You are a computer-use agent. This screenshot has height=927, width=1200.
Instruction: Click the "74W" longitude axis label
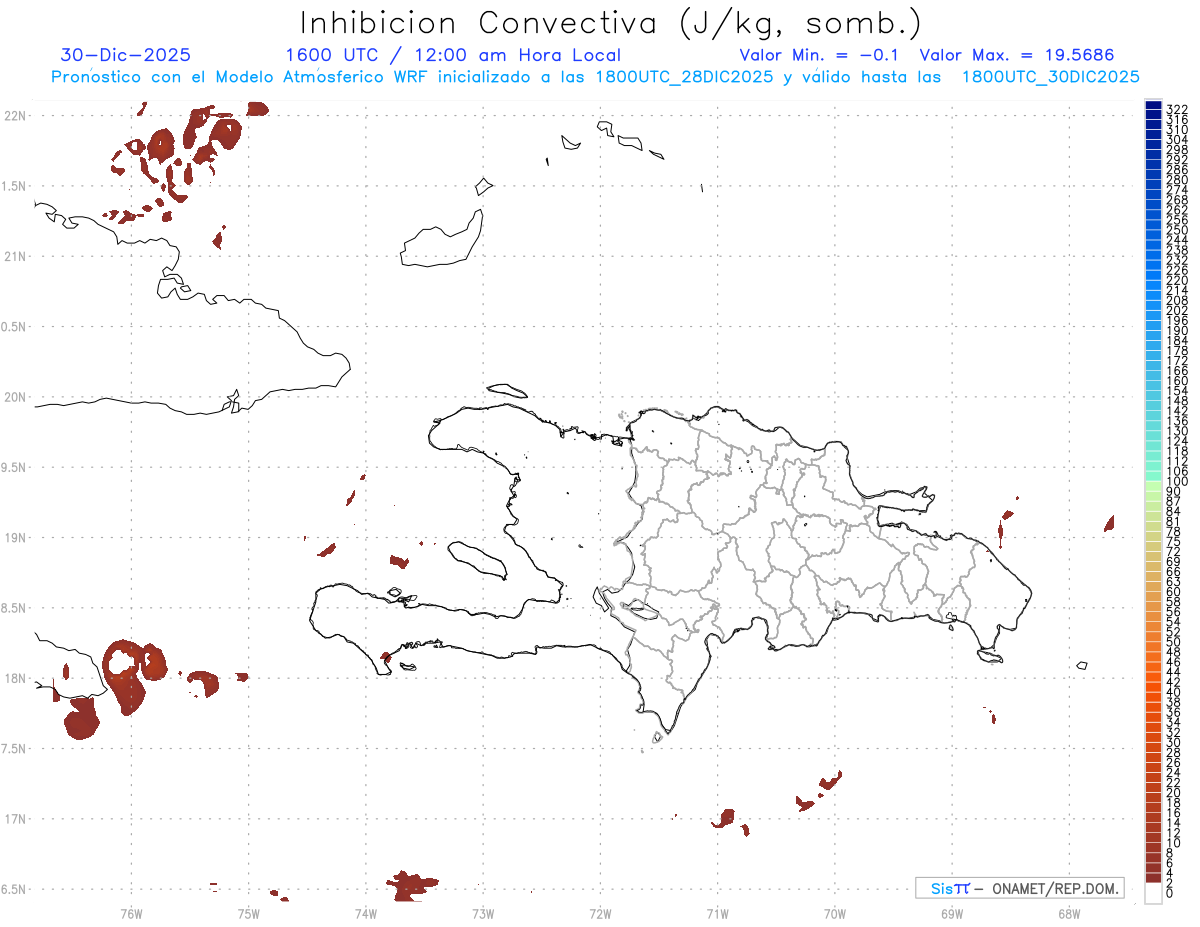point(365,914)
